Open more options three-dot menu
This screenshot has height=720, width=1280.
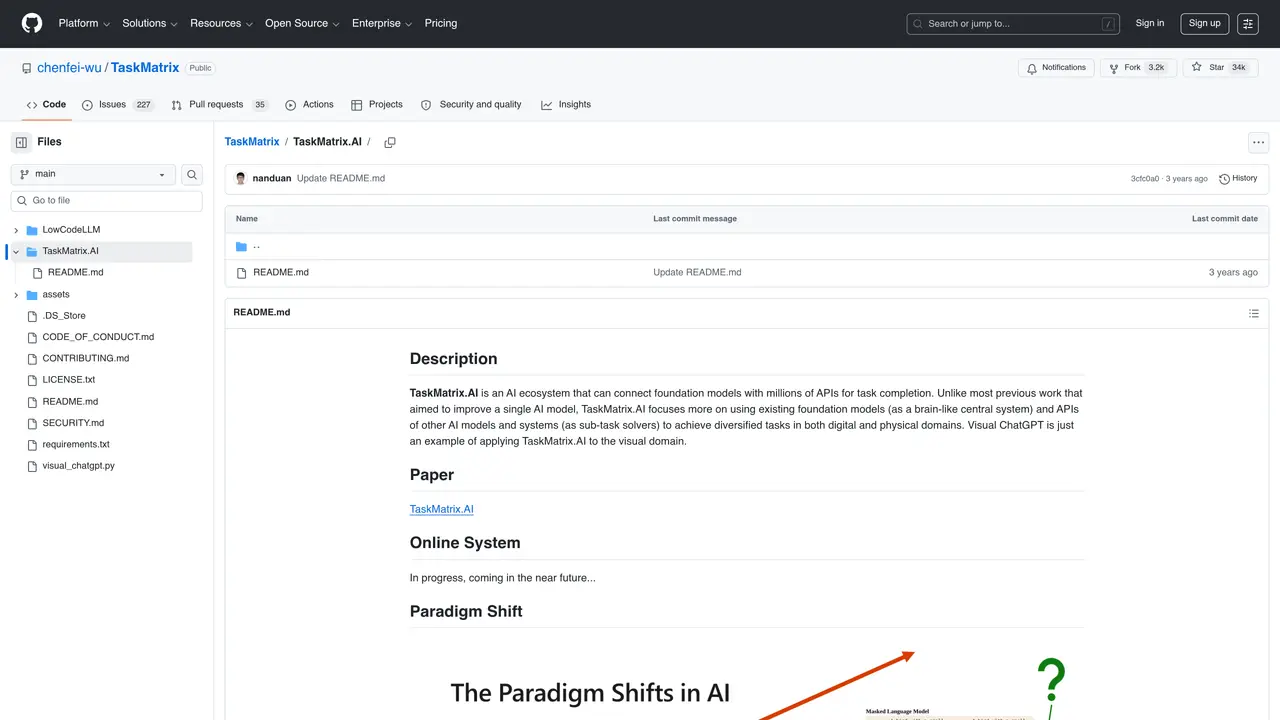[1258, 142]
